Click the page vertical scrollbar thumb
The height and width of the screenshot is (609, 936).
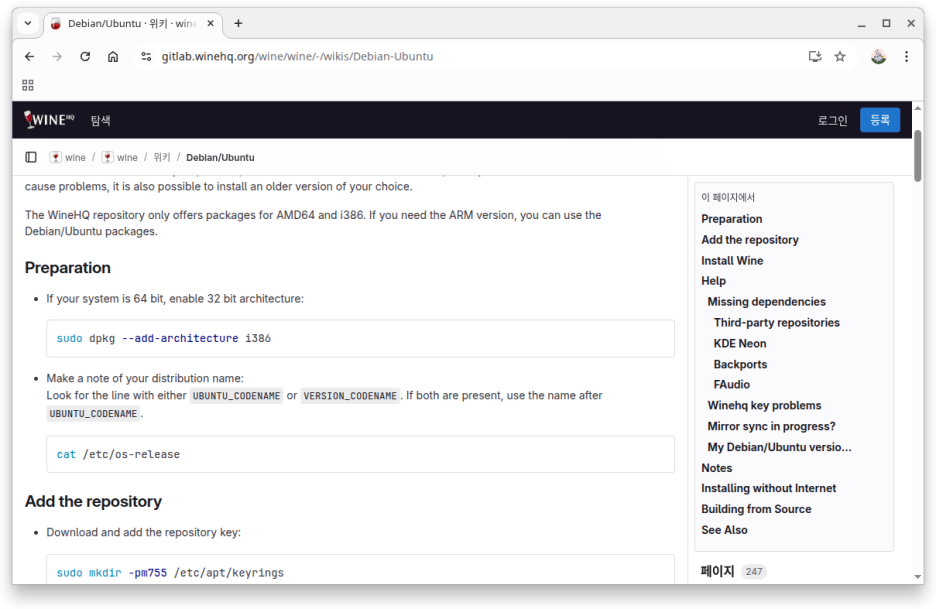click(x=917, y=155)
